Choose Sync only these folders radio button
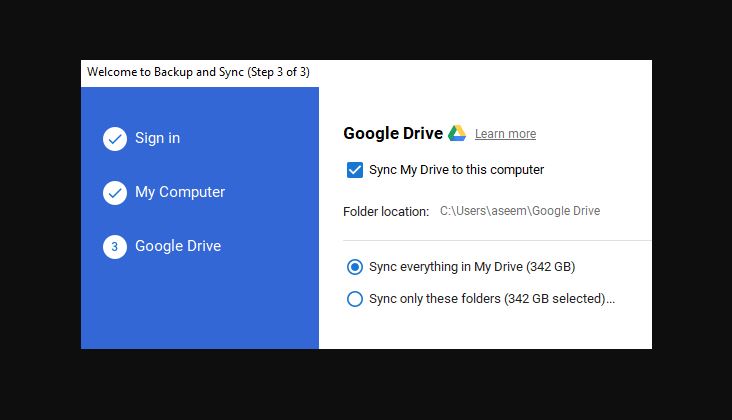Screen dimensions: 732x420 [x=355, y=299]
